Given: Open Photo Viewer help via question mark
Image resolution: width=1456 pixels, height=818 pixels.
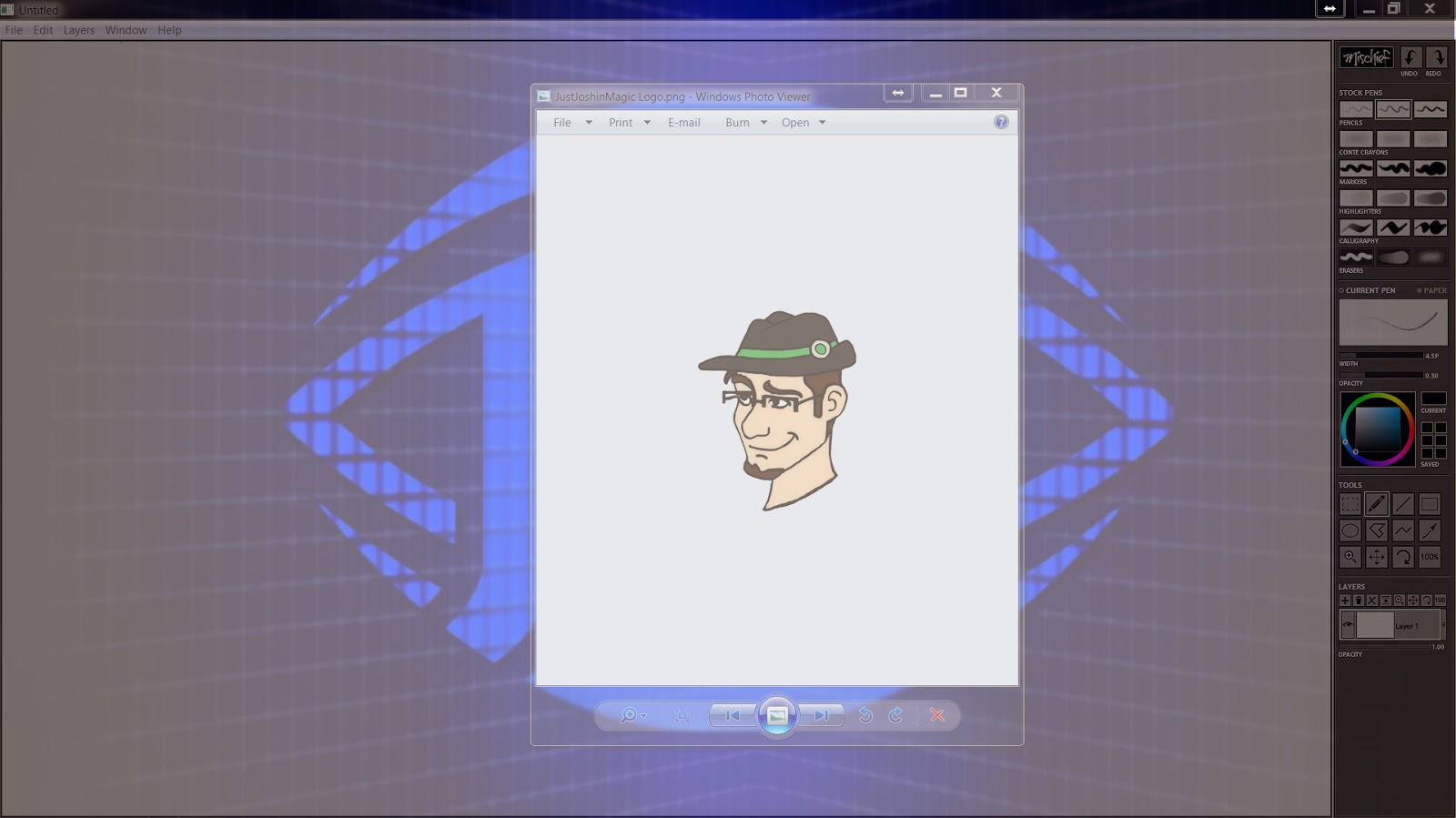Looking at the screenshot, I should pos(1001,122).
